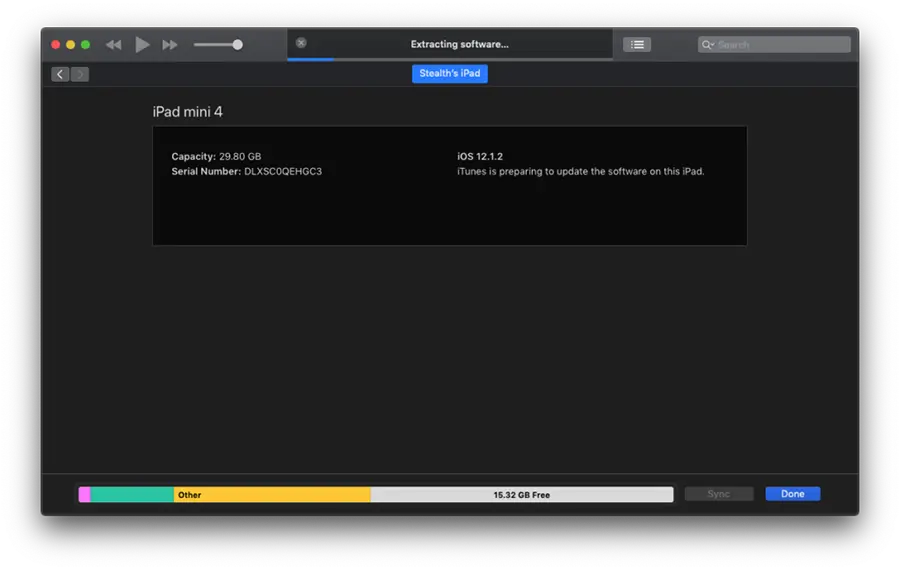Go forward with the right chevron

point(80,74)
